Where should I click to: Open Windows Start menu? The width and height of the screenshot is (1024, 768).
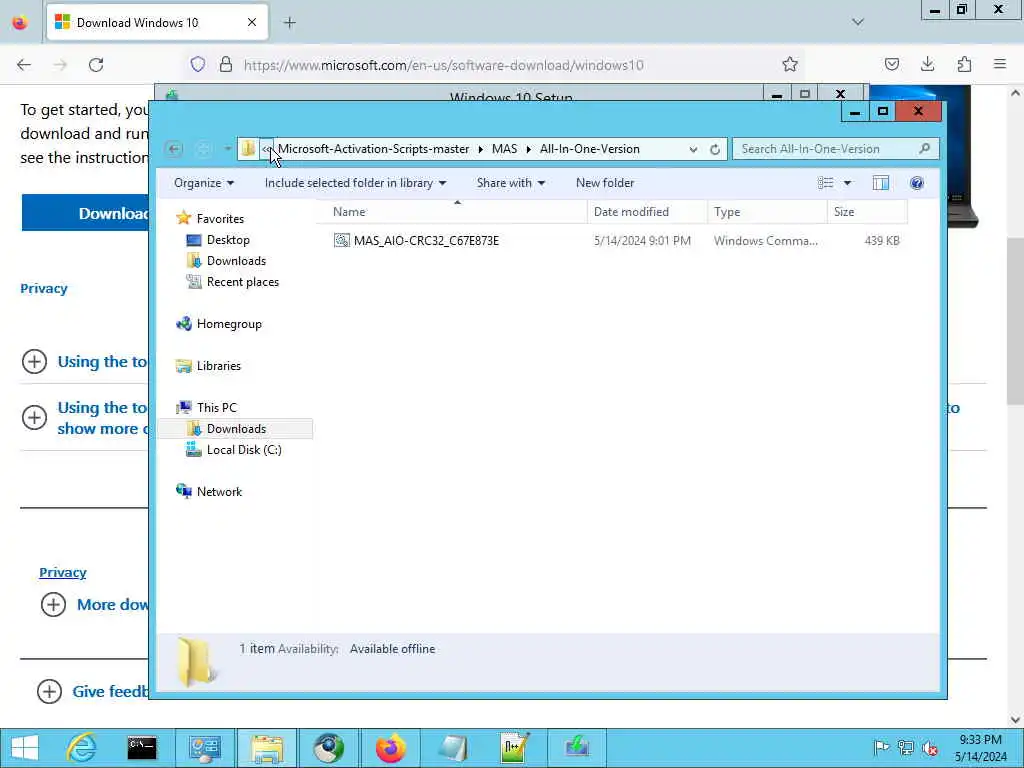(24, 748)
